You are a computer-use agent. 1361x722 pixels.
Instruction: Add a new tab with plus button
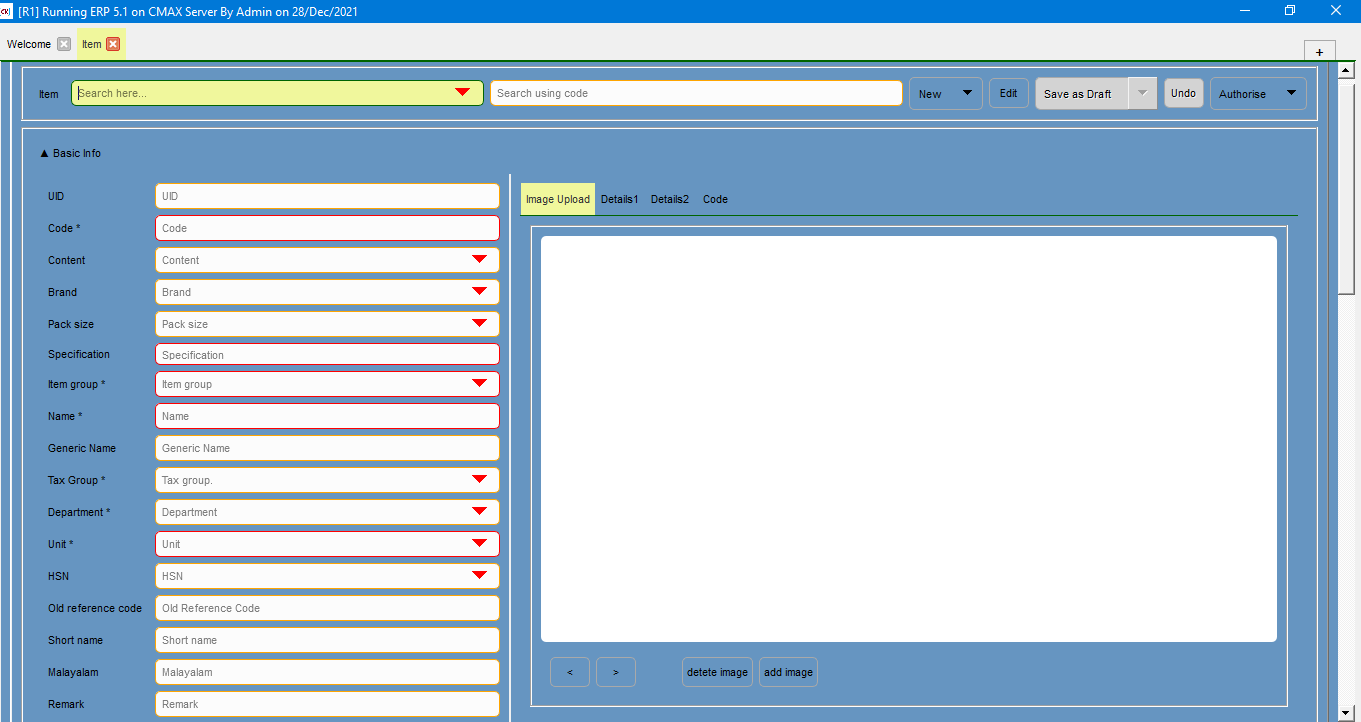[x=1319, y=52]
